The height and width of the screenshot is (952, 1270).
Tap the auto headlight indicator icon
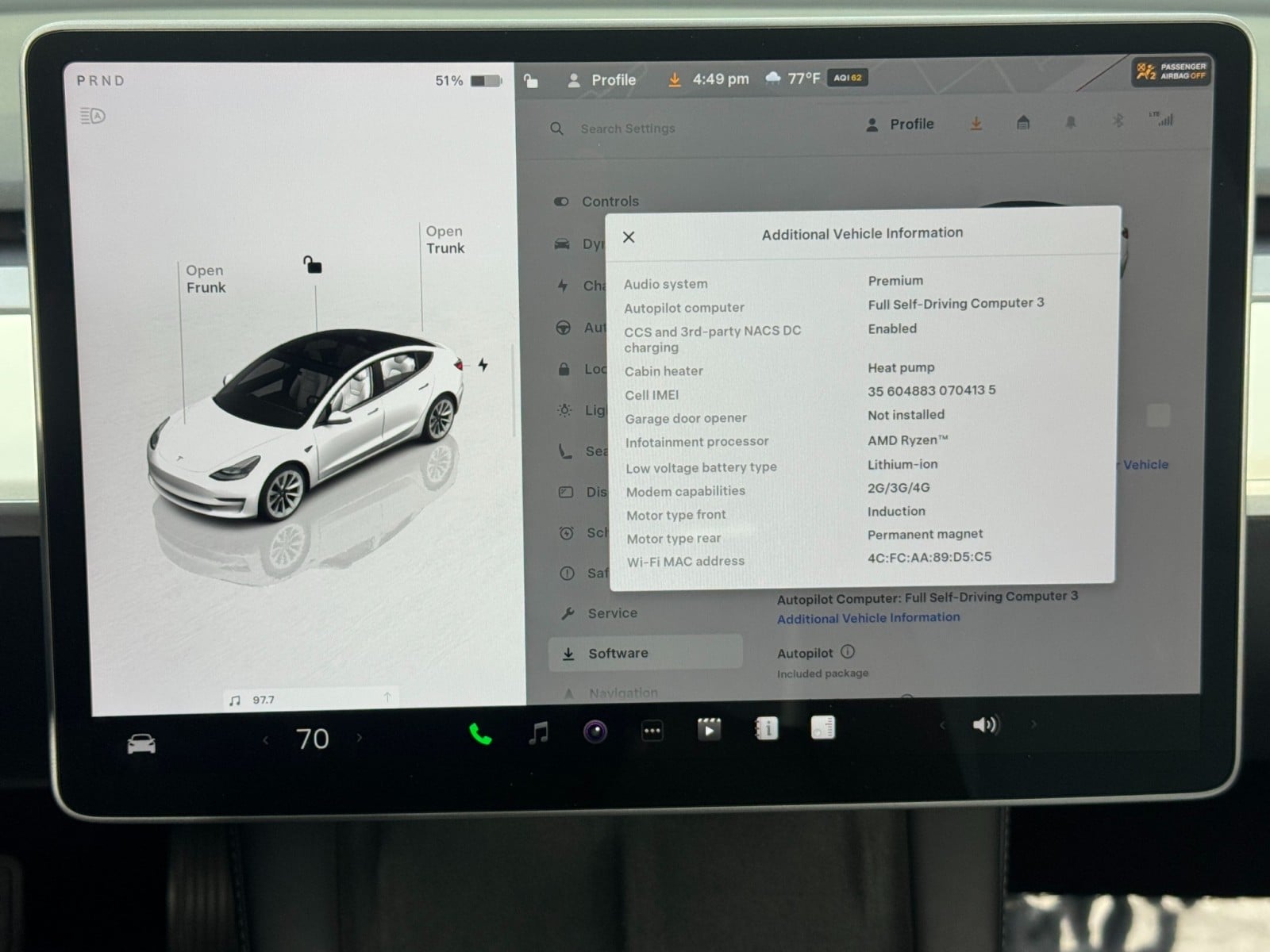(93, 117)
